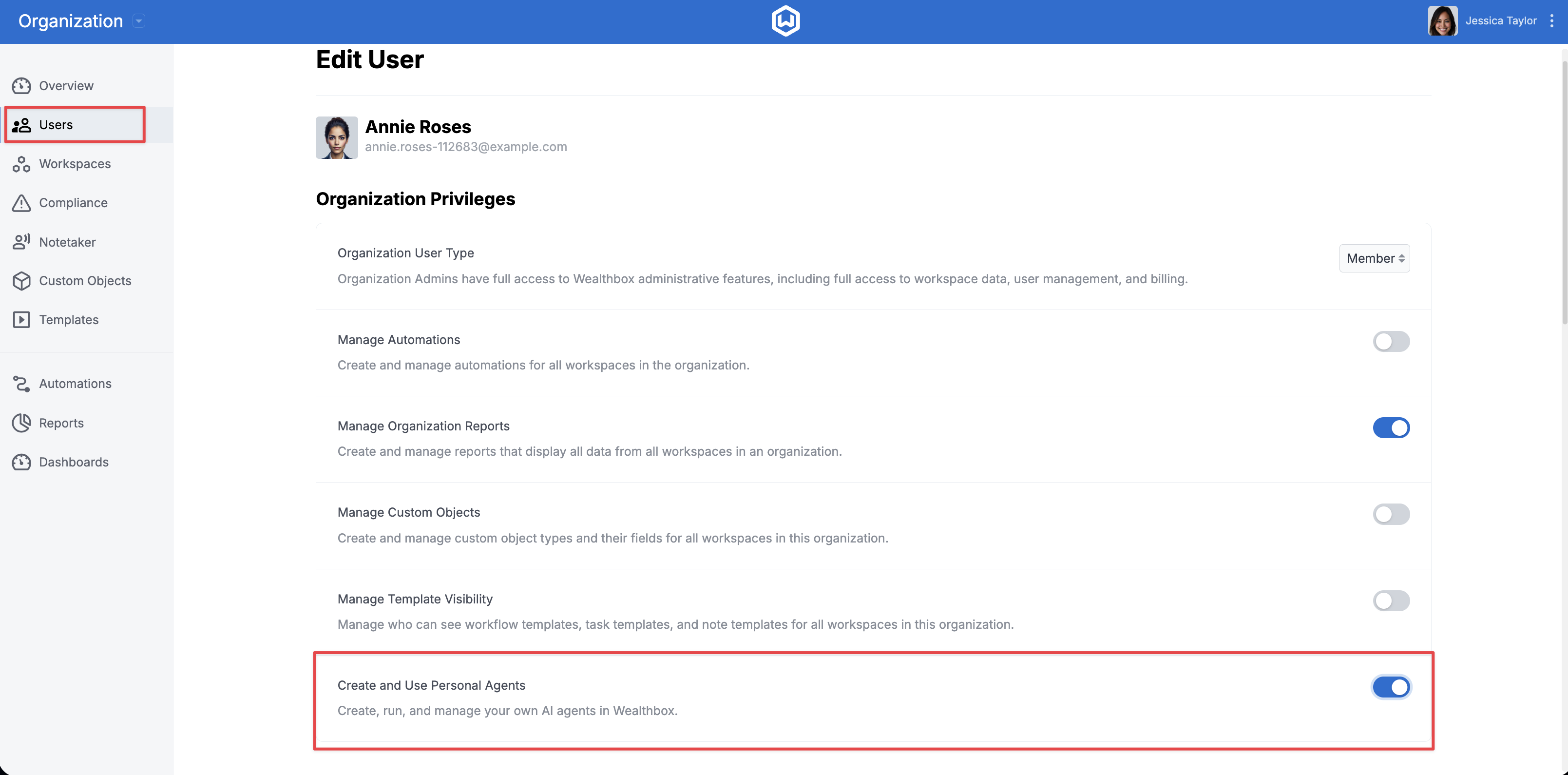The image size is (1568, 775).
Task: Open the three-dot menu beside Jessica Taylor
Action: [1551, 21]
